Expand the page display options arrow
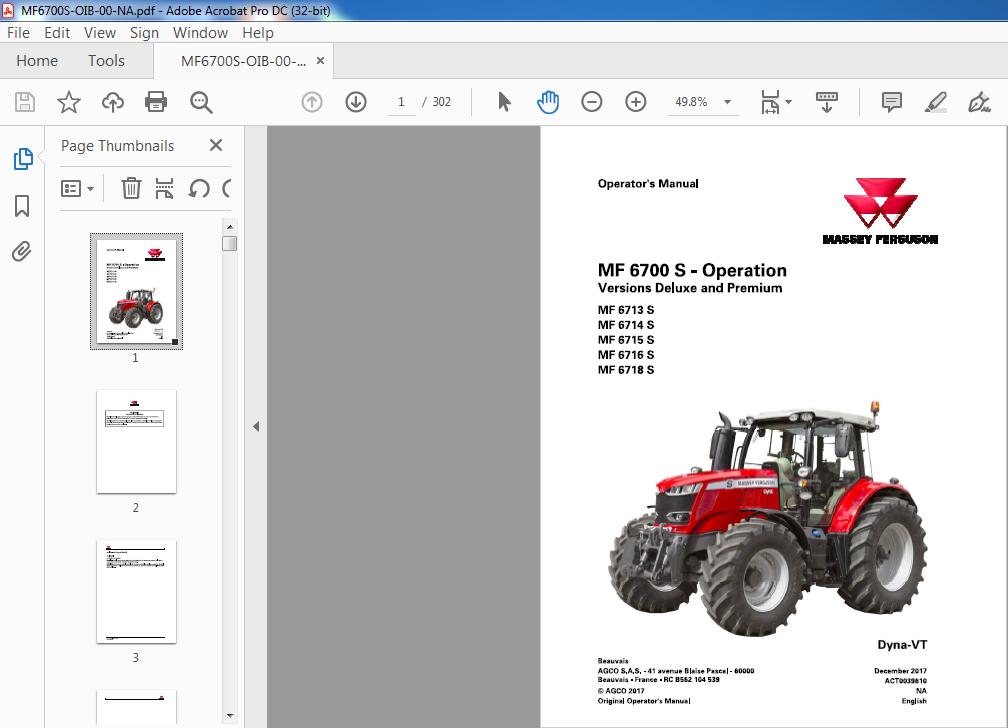Image resolution: width=1008 pixels, height=728 pixels. (789, 102)
